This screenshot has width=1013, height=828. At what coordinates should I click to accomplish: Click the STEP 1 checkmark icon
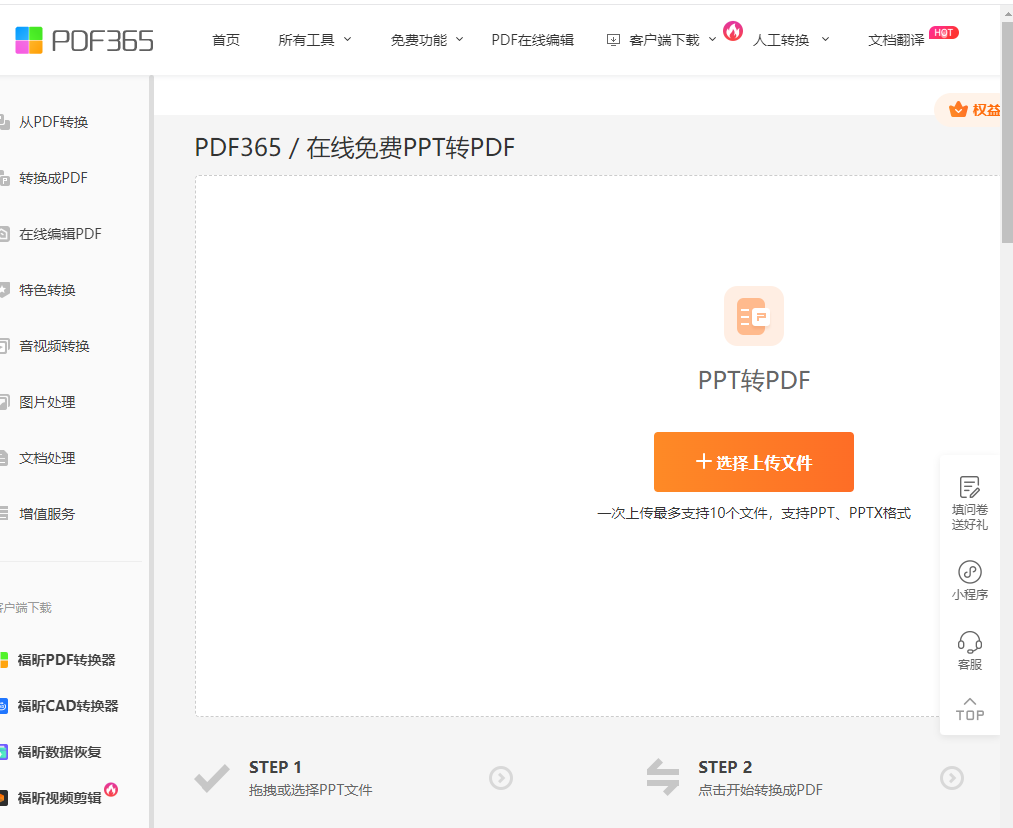point(212,778)
